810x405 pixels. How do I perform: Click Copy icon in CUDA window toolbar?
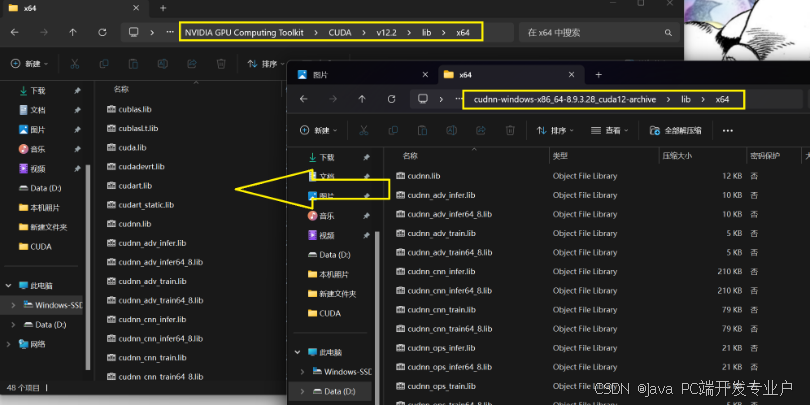[x=104, y=64]
